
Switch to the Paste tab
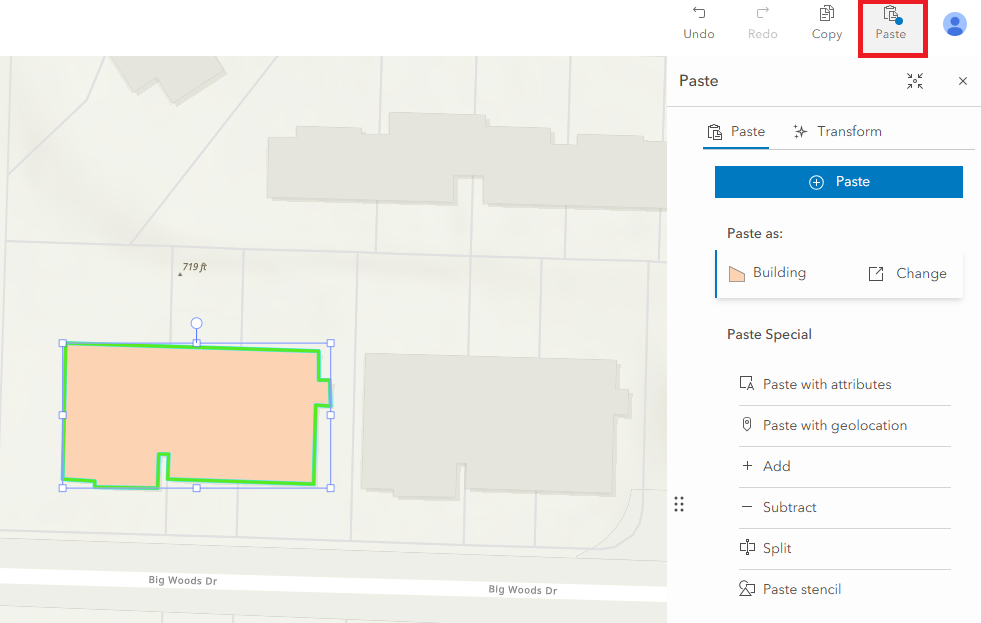click(x=736, y=132)
